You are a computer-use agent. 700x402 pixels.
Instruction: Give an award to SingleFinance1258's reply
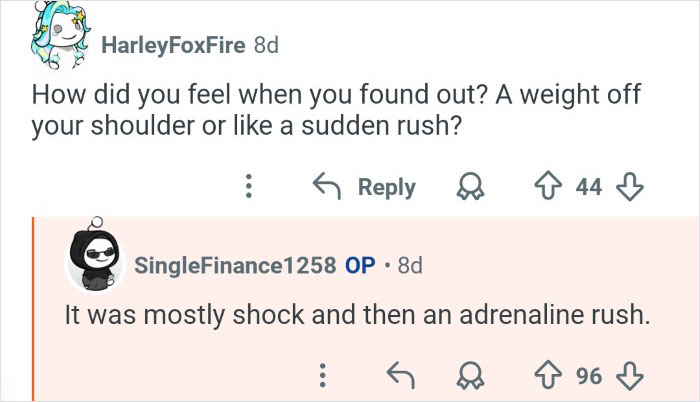(470, 375)
